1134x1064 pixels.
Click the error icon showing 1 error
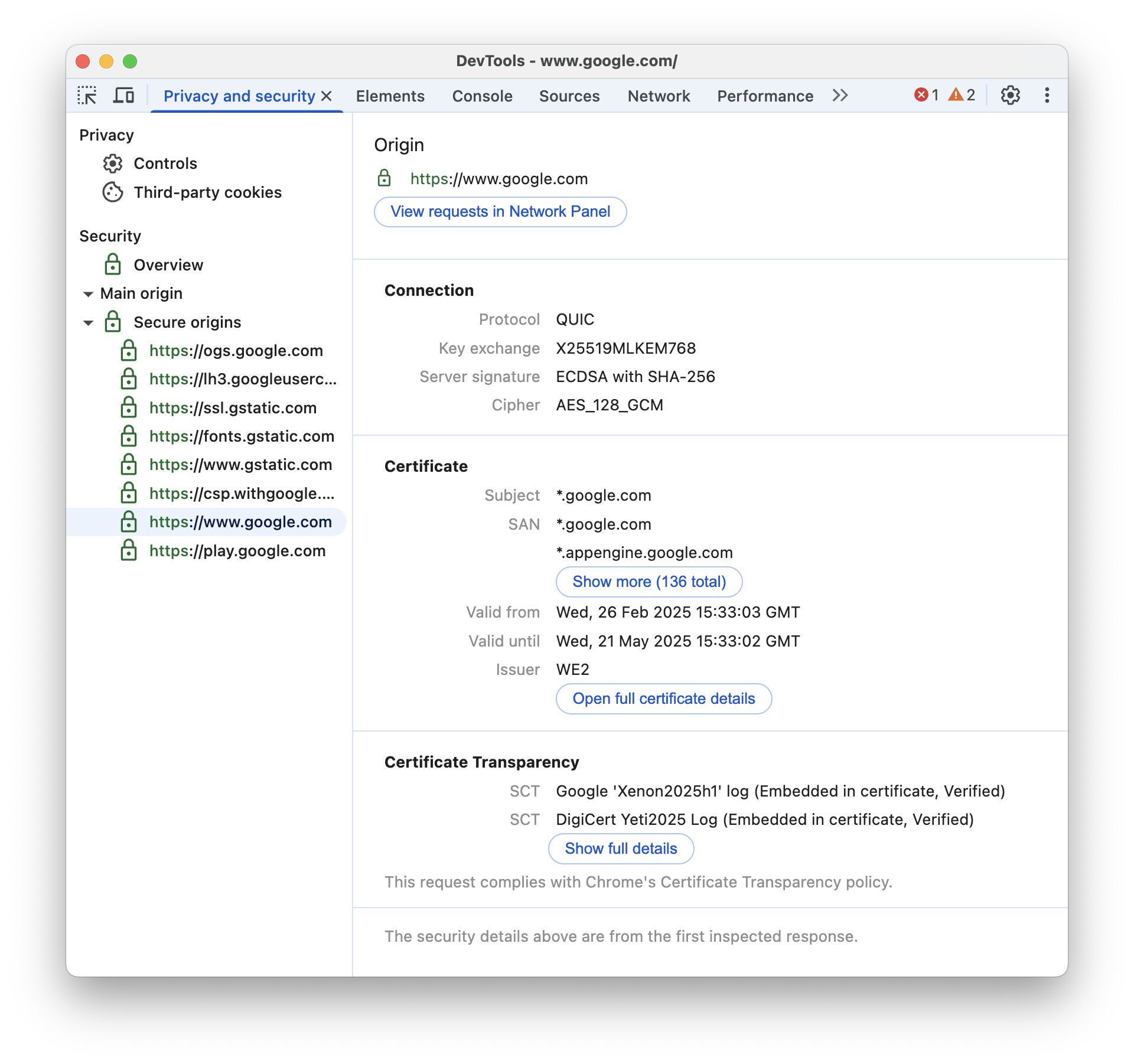coord(924,95)
